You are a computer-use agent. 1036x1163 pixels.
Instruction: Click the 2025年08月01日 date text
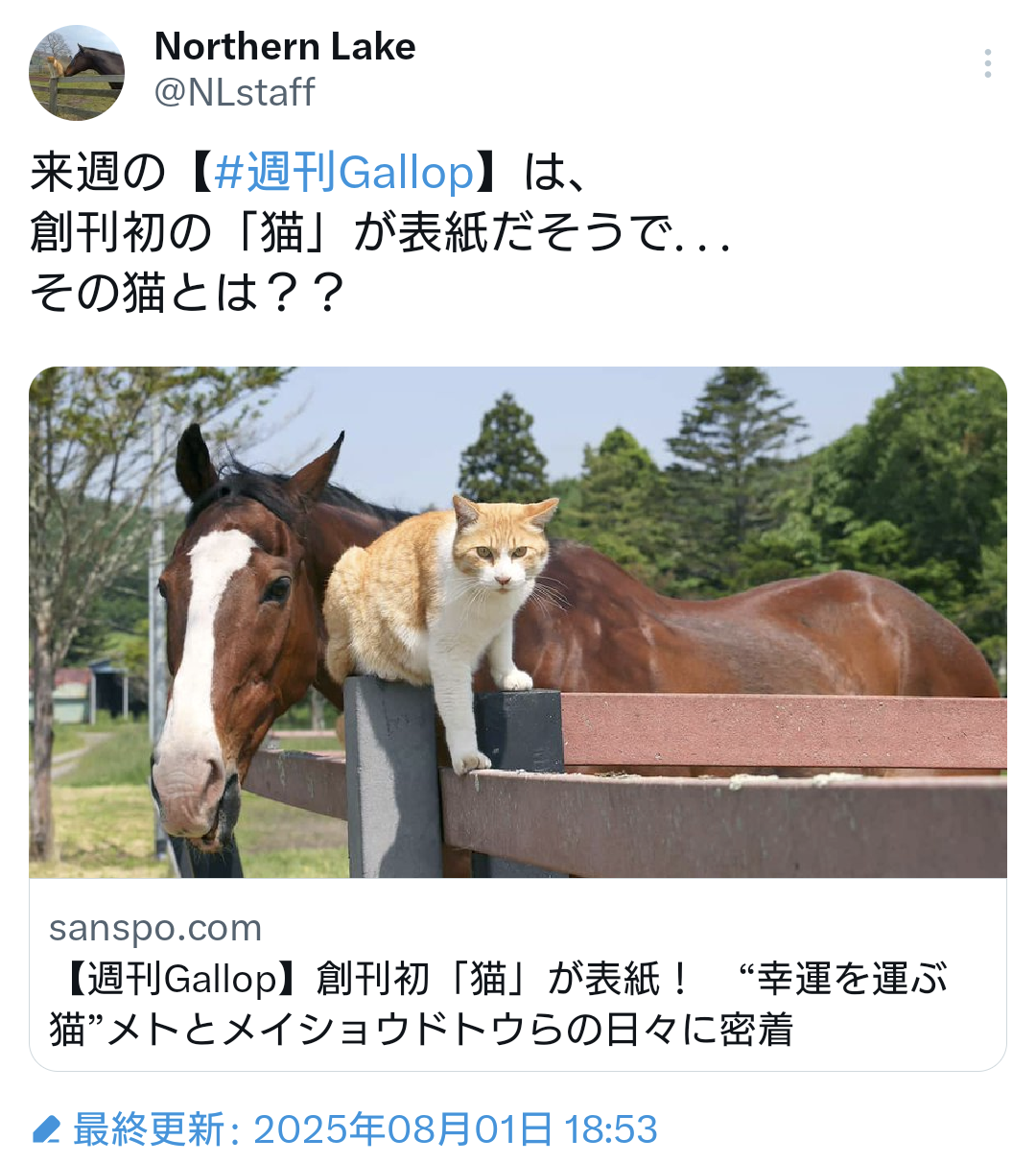coord(403,1129)
